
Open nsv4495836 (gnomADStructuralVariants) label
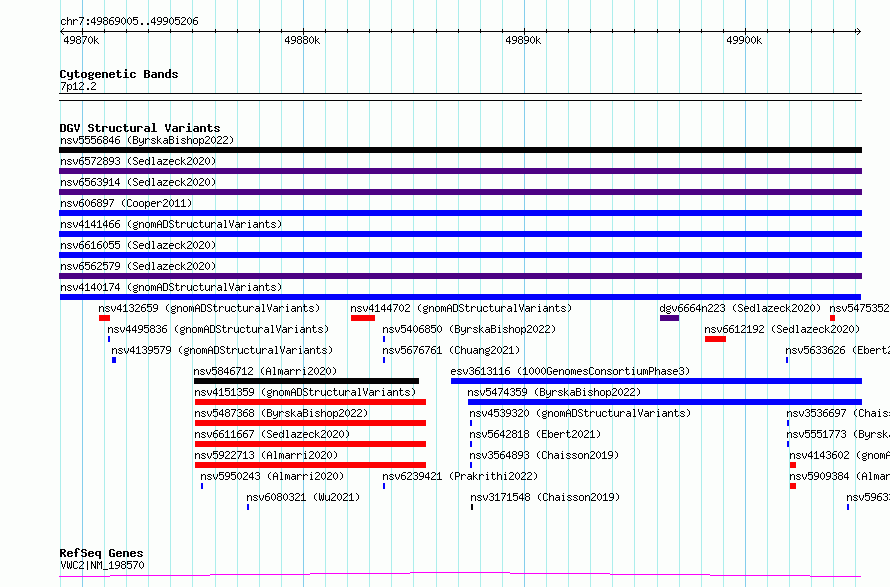click(x=218, y=329)
